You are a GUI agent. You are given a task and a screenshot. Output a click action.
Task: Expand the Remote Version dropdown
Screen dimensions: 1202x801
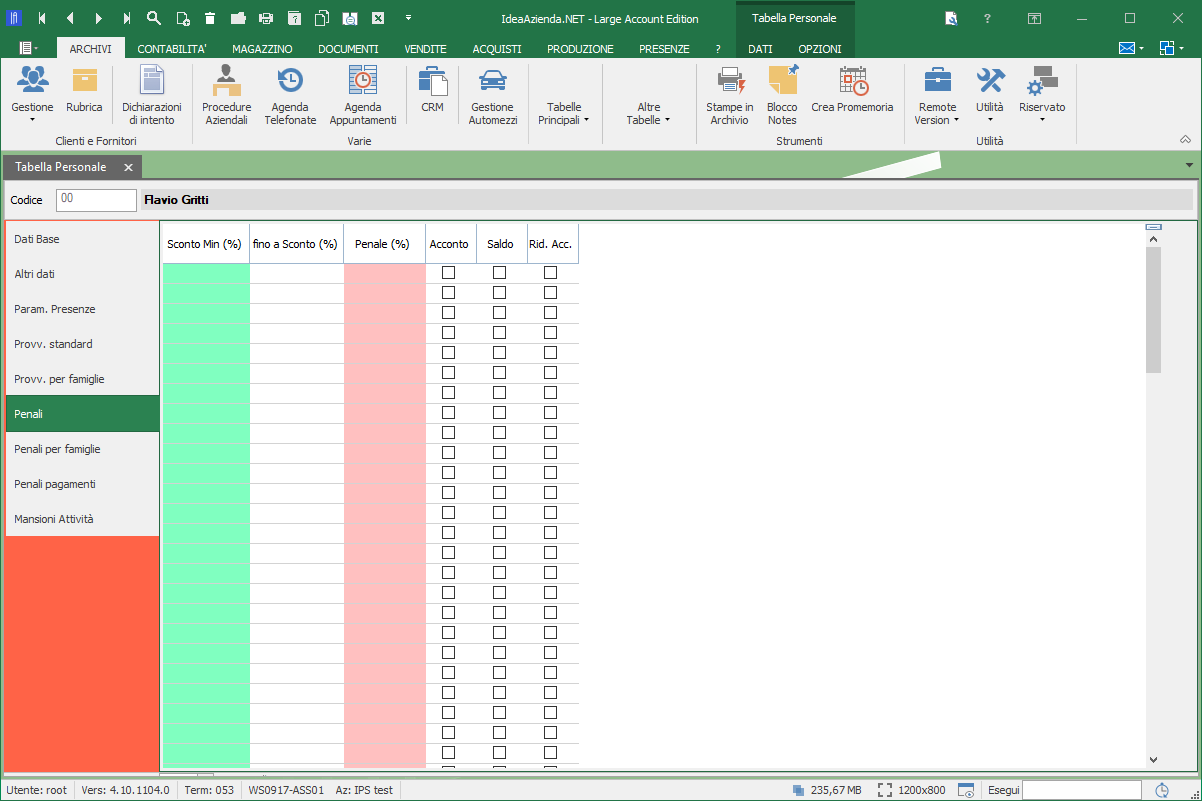coord(937,96)
